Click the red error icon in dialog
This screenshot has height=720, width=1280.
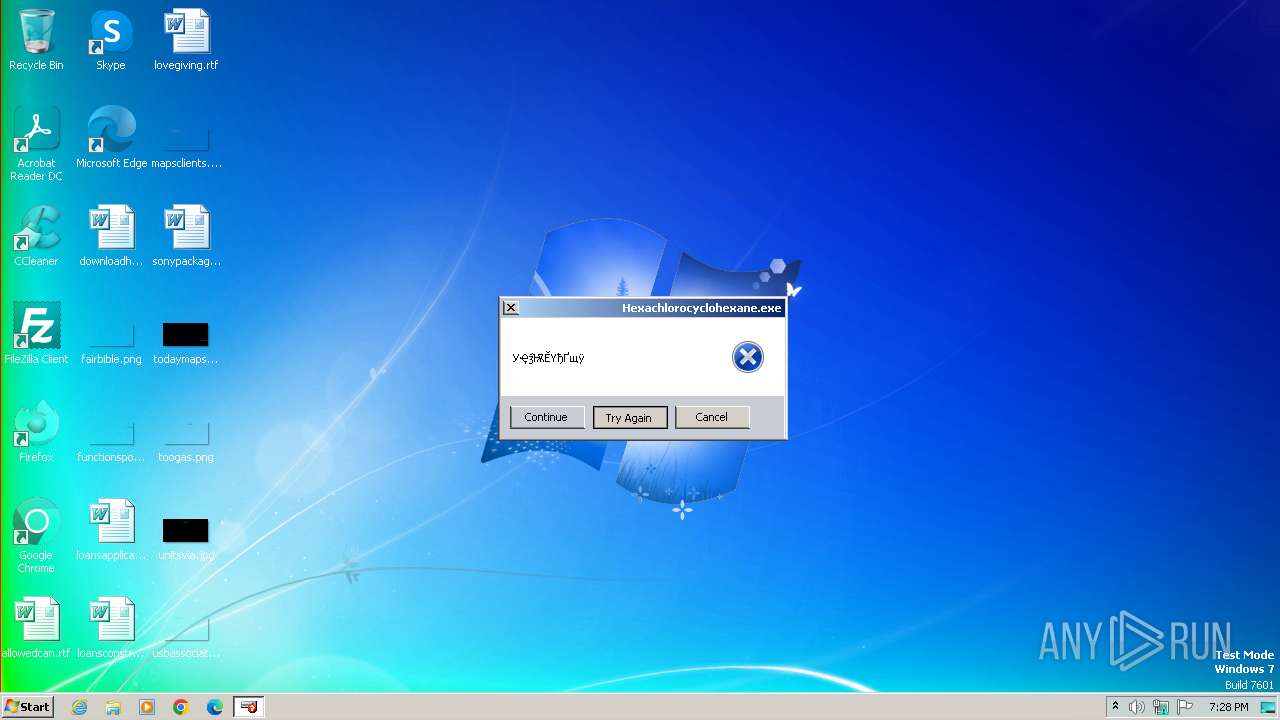pos(747,357)
